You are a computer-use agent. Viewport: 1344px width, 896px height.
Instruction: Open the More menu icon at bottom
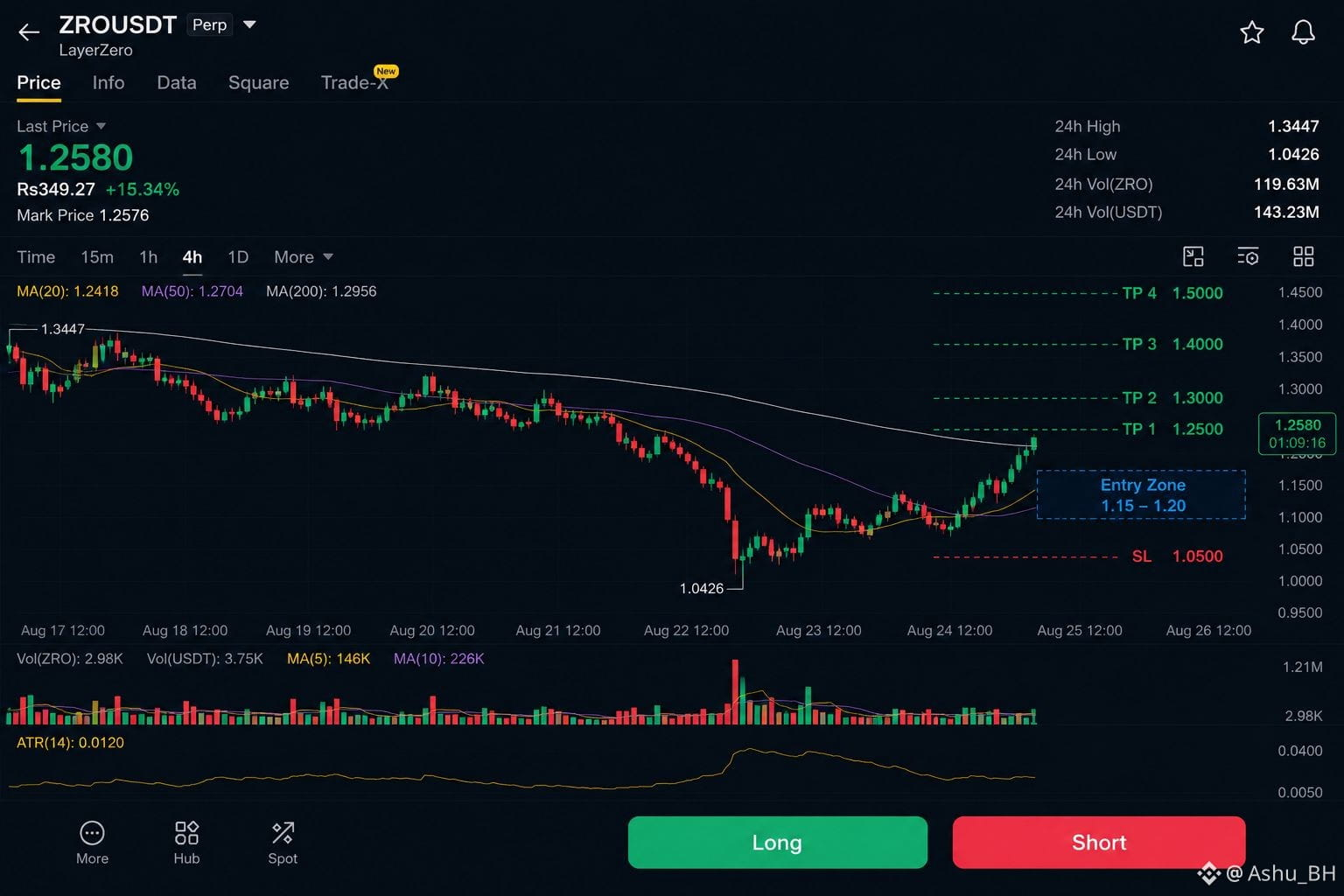click(92, 843)
